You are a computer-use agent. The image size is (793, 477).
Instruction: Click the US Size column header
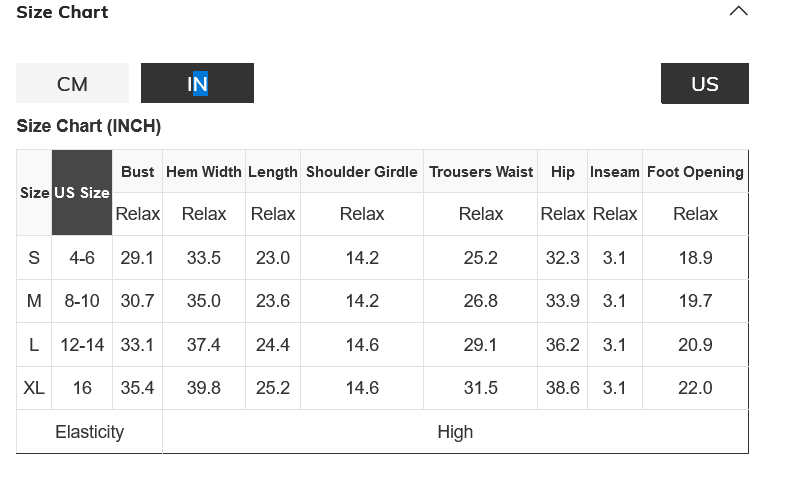82,193
